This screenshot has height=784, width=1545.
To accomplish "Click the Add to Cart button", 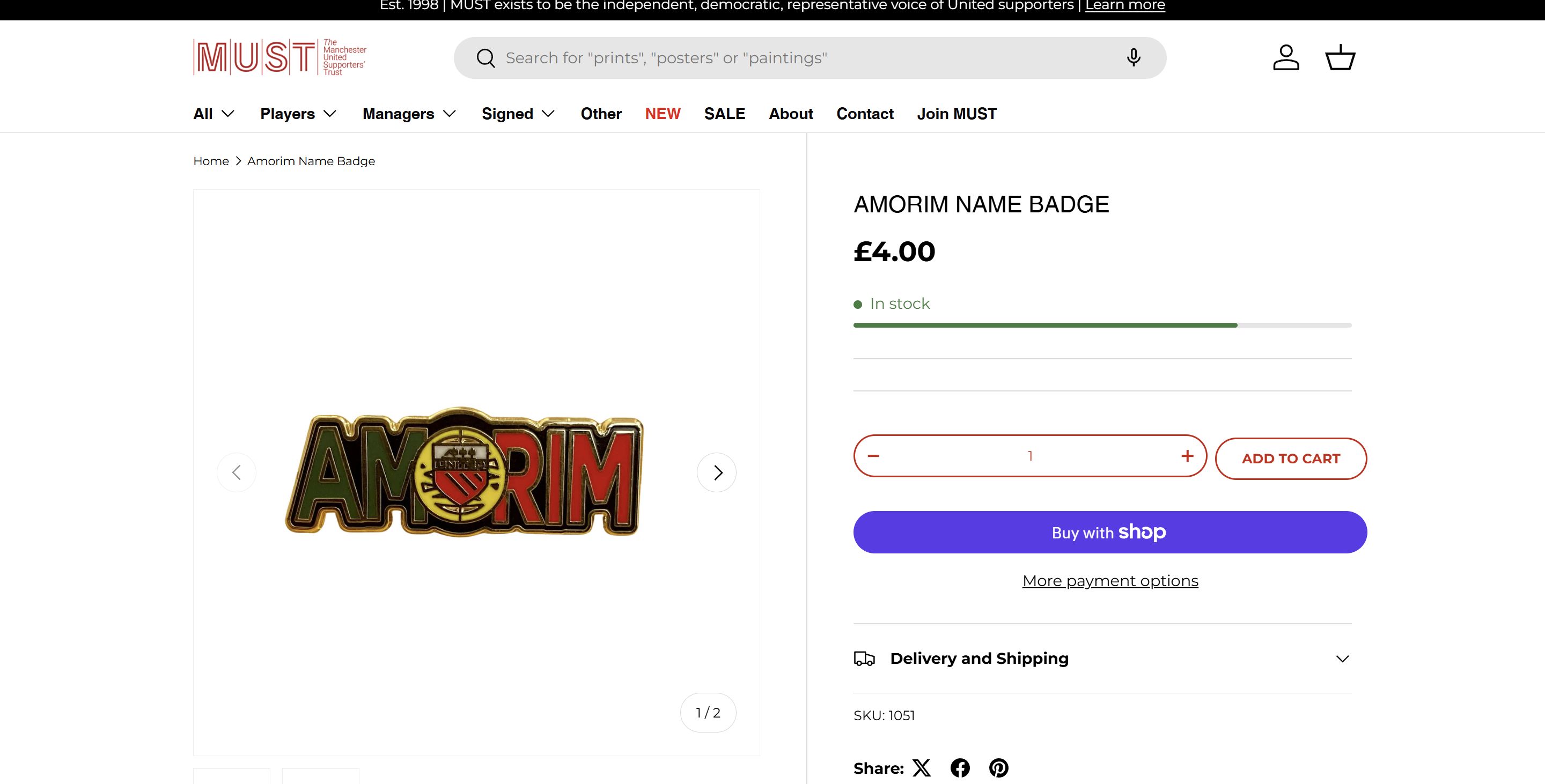I will 1291,458.
